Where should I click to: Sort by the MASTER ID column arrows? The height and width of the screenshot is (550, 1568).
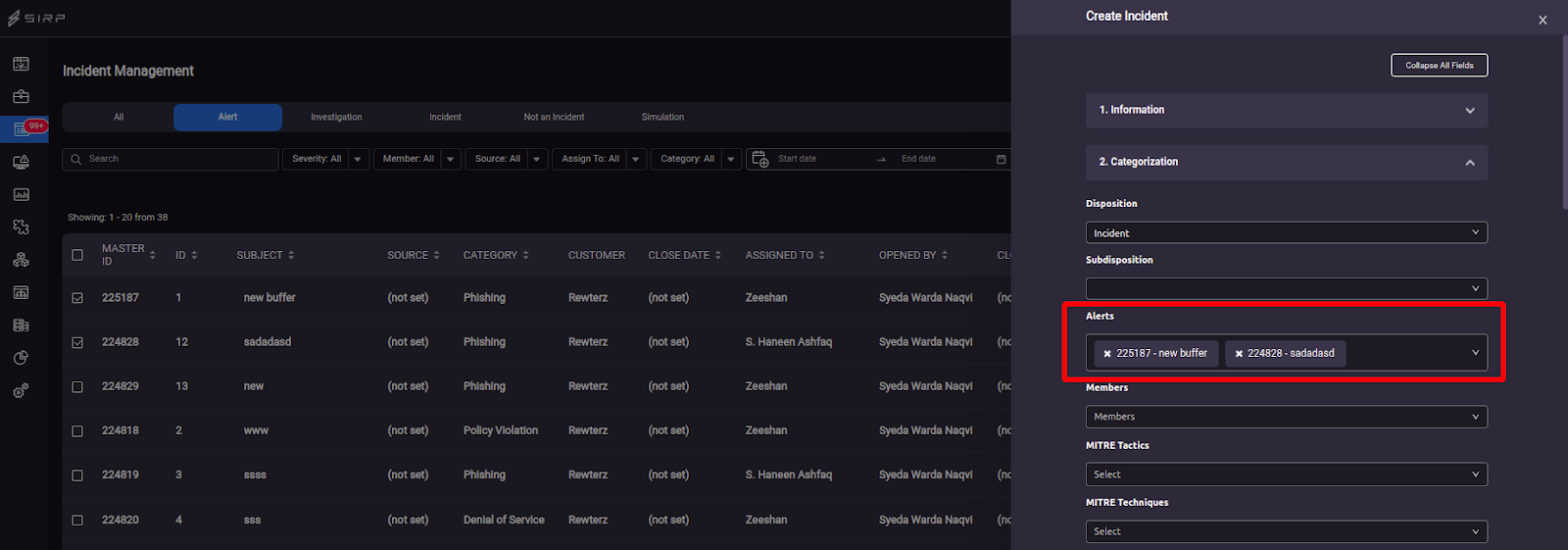click(x=152, y=255)
